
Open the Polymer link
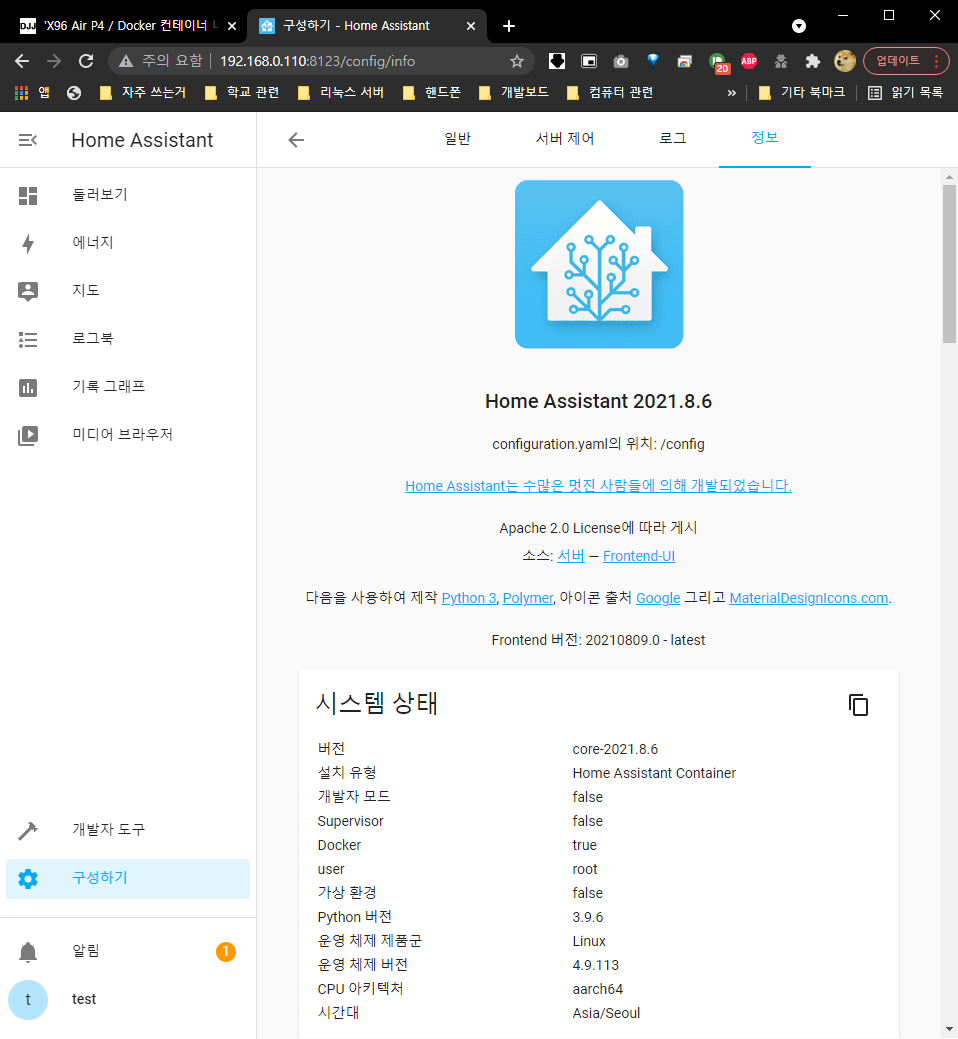[527, 598]
